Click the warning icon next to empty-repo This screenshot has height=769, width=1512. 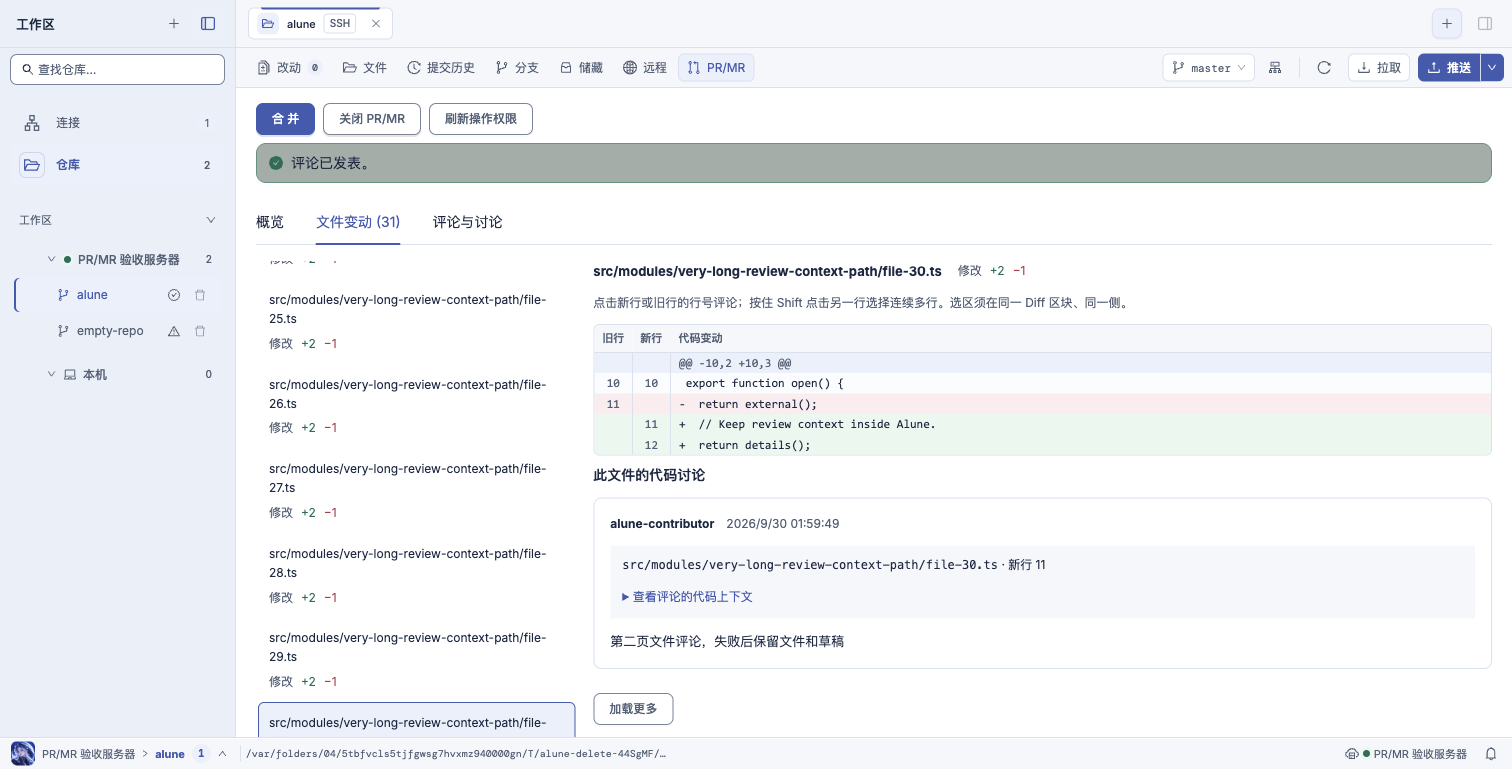coord(174,331)
